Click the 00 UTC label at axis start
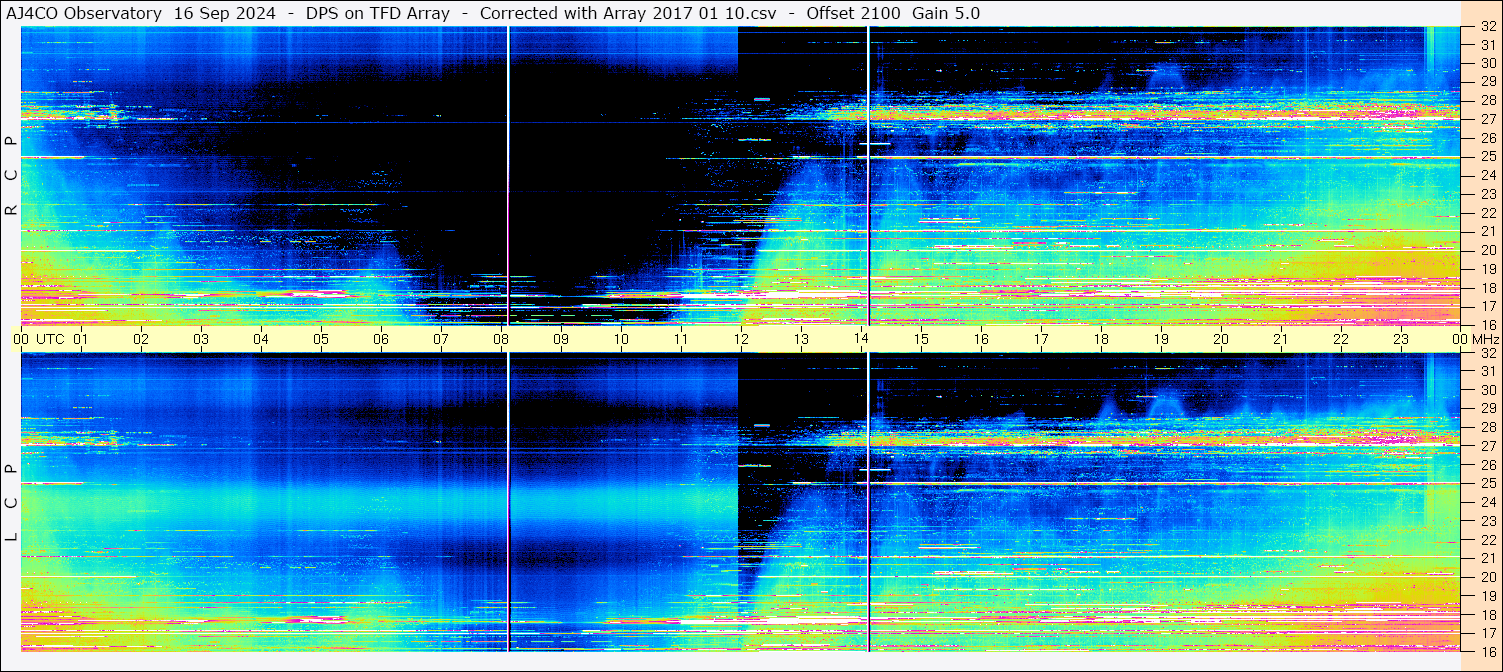This screenshot has width=1503, height=672. 21,339
